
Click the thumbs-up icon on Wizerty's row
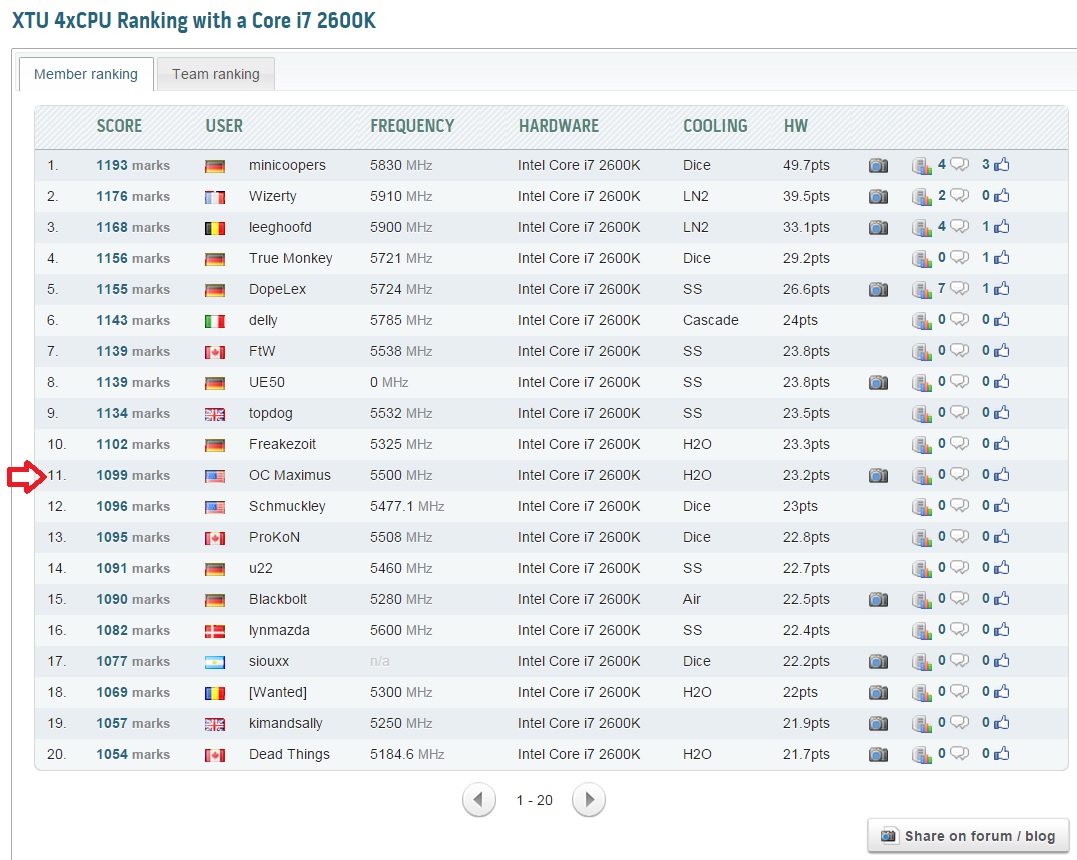tap(1001, 197)
